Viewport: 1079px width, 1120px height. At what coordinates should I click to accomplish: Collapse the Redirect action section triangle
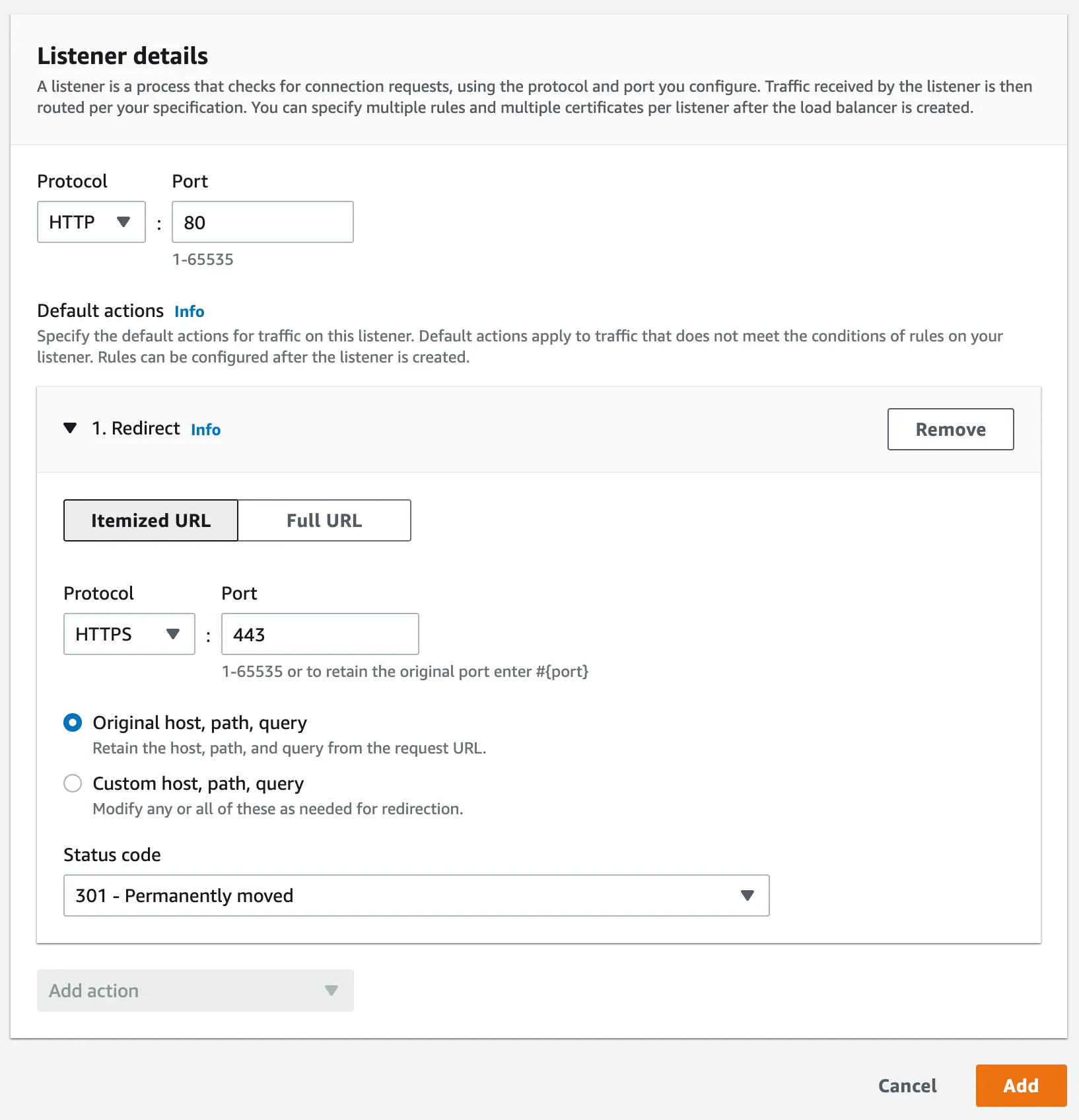[x=70, y=429]
